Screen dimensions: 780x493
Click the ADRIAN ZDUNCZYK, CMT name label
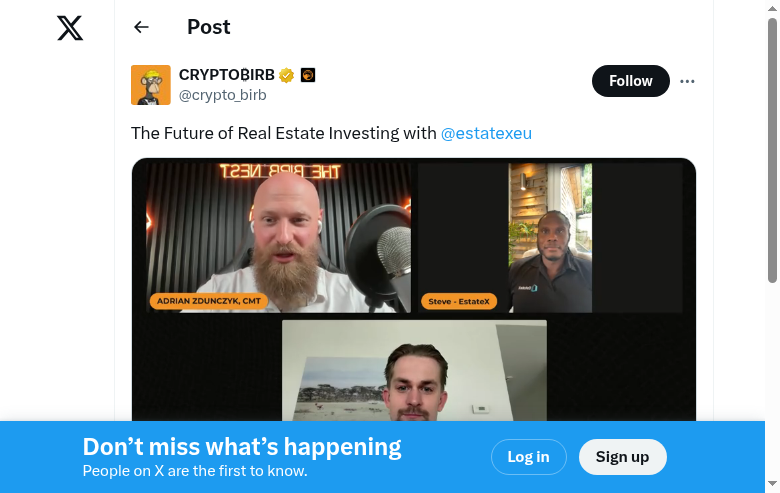click(208, 301)
